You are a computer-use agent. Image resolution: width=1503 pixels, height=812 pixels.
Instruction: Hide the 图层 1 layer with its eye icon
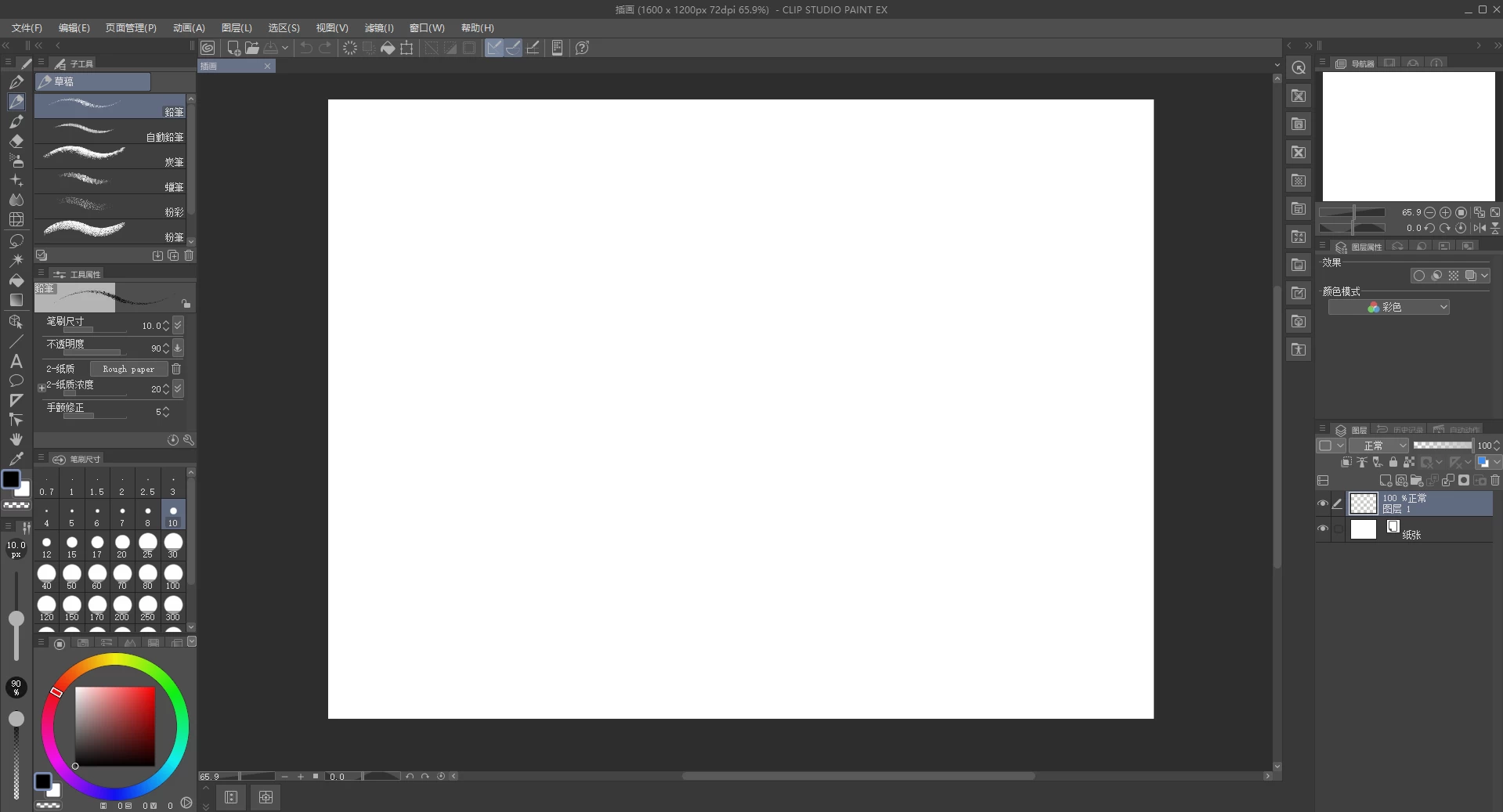1323,503
